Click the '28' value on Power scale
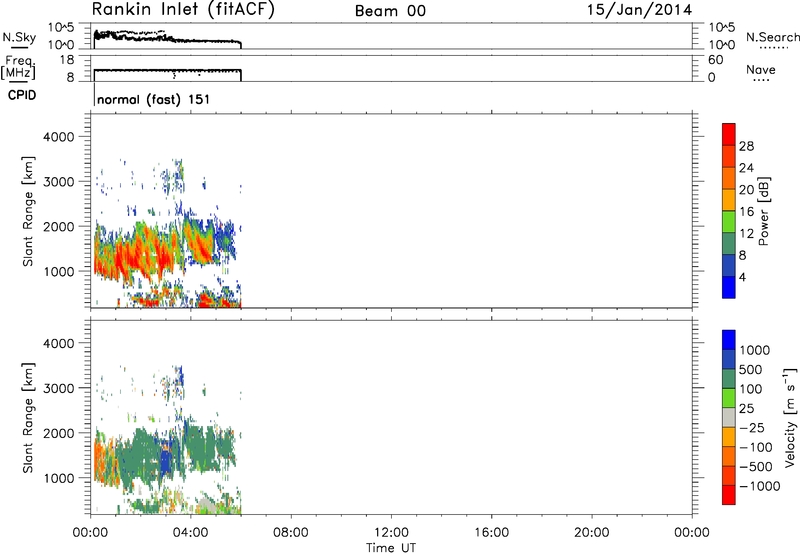The height and width of the screenshot is (554, 800). [x=746, y=146]
